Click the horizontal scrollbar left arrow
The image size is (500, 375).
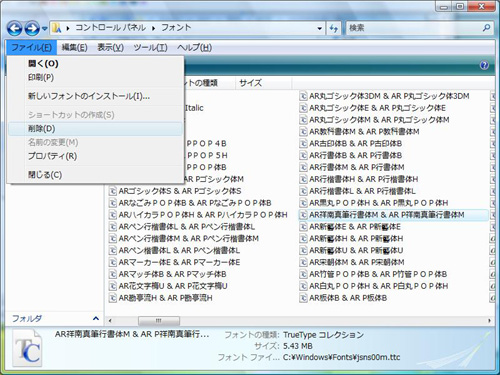tap(110, 321)
